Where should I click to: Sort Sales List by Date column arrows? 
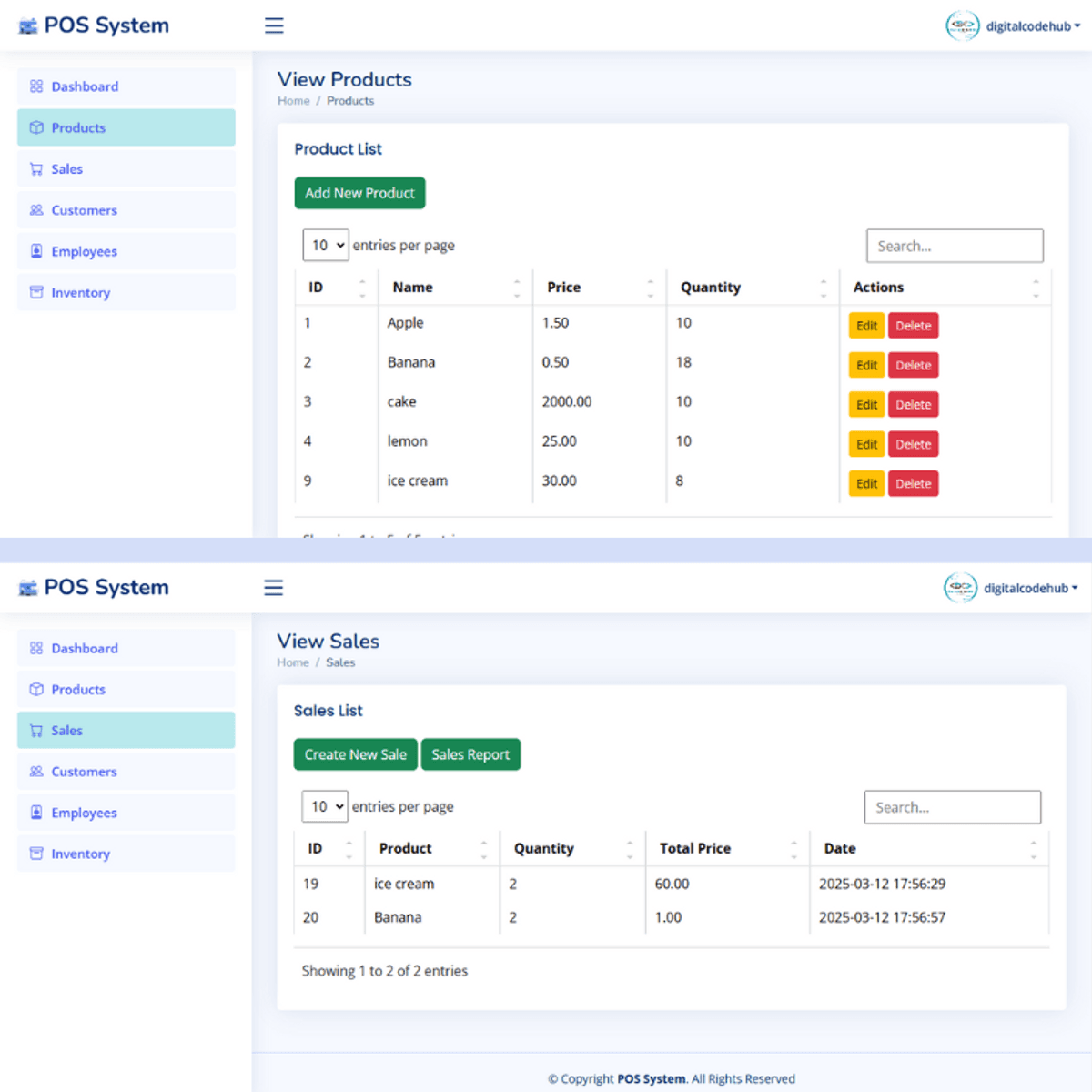pyautogui.click(x=1033, y=849)
